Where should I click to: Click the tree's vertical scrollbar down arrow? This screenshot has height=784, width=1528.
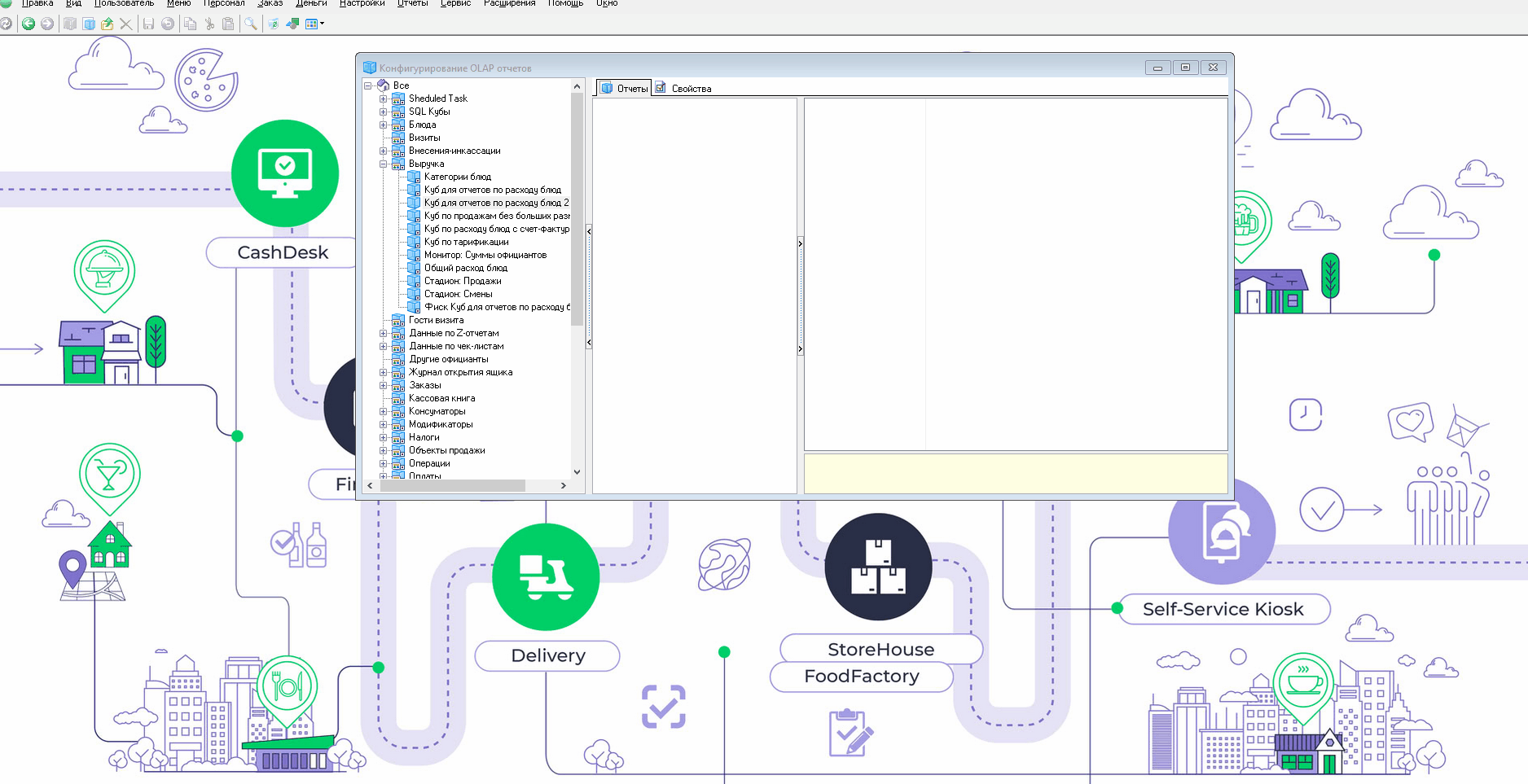click(577, 471)
